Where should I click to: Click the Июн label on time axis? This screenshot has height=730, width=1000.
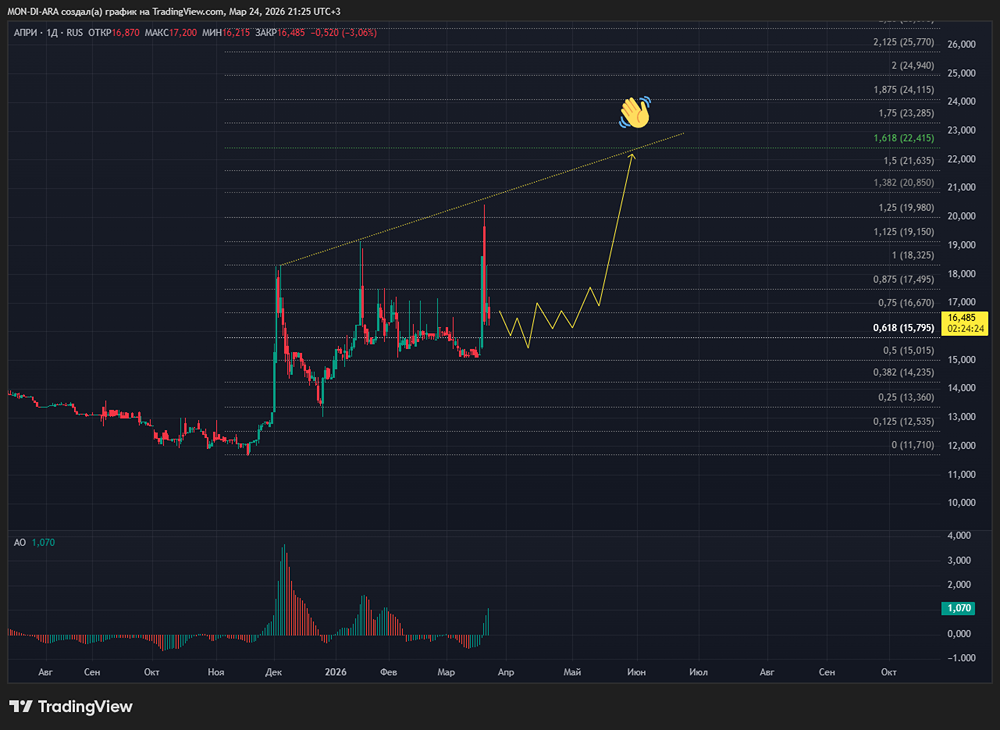pyautogui.click(x=636, y=672)
